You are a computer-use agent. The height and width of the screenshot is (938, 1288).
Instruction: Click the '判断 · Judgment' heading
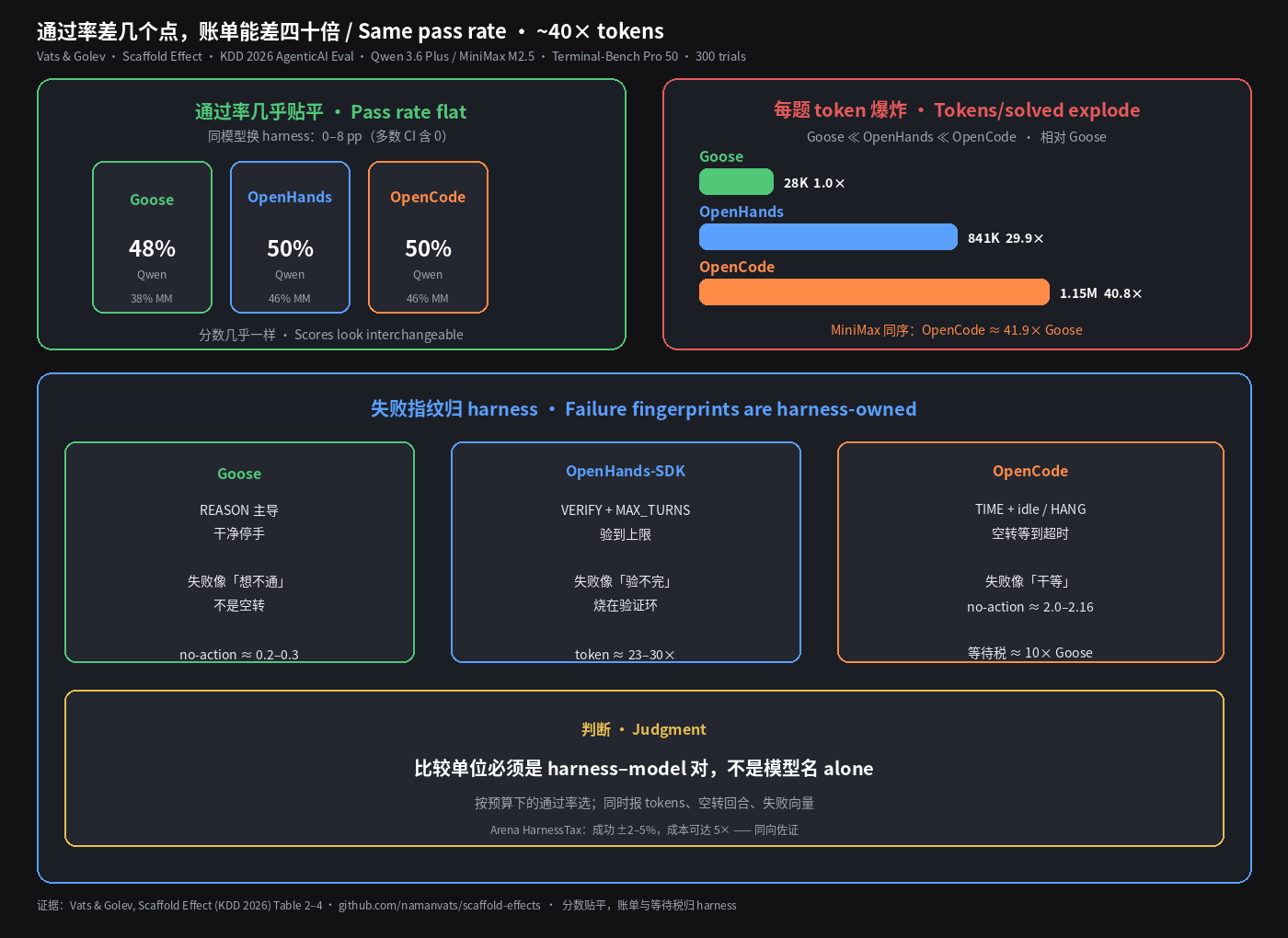click(644, 729)
